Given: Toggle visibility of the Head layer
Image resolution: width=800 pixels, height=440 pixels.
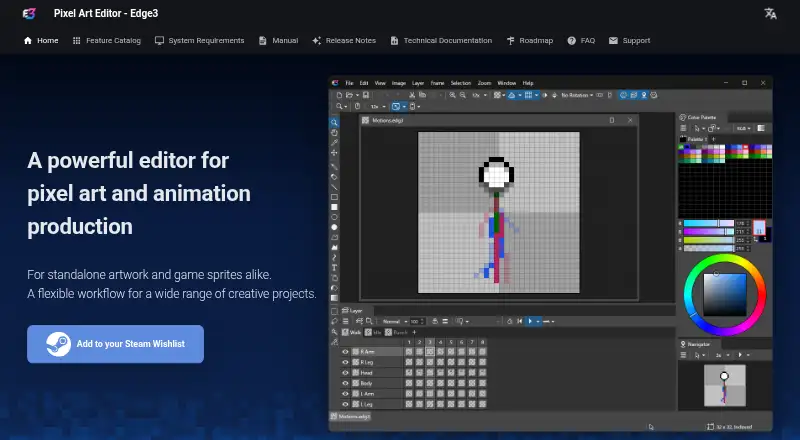Looking at the screenshot, I should point(345,373).
